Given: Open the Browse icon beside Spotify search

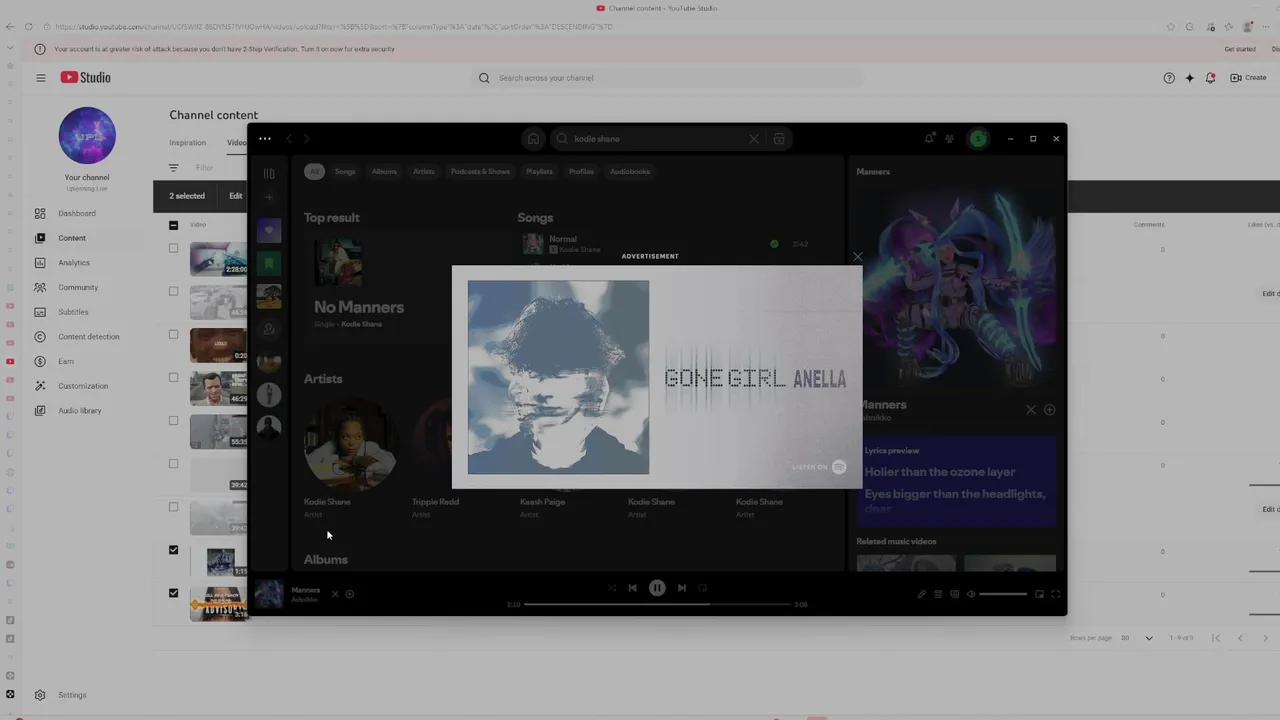Looking at the screenshot, I should 779,139.
